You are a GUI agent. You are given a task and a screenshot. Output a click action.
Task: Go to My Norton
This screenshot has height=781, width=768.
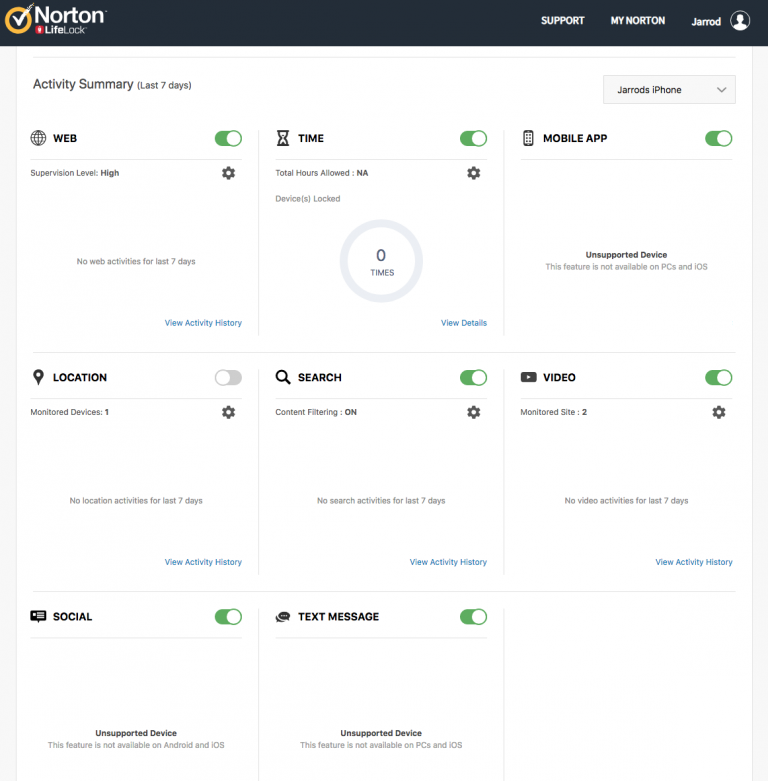pyautogui.click(x=637, y=21)
